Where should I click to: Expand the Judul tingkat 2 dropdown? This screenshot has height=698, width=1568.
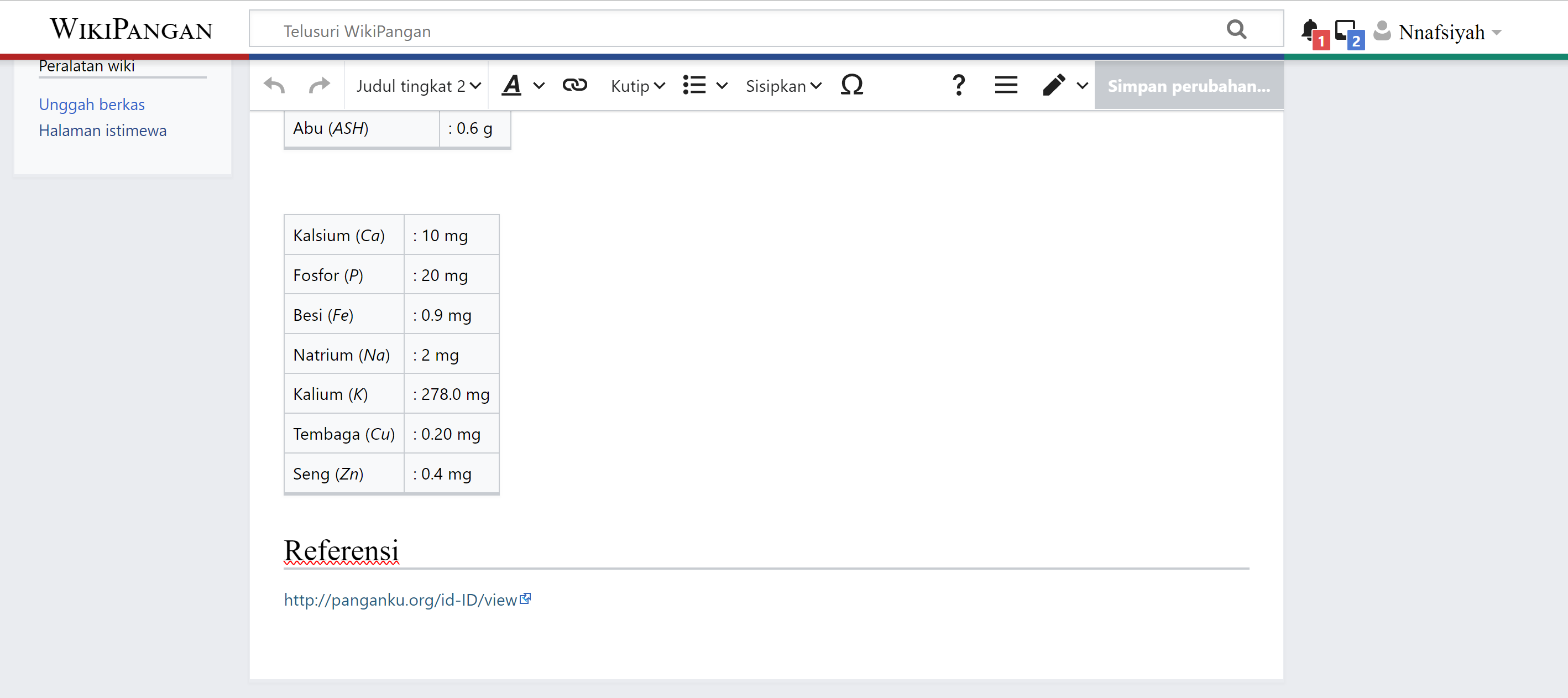418,86
